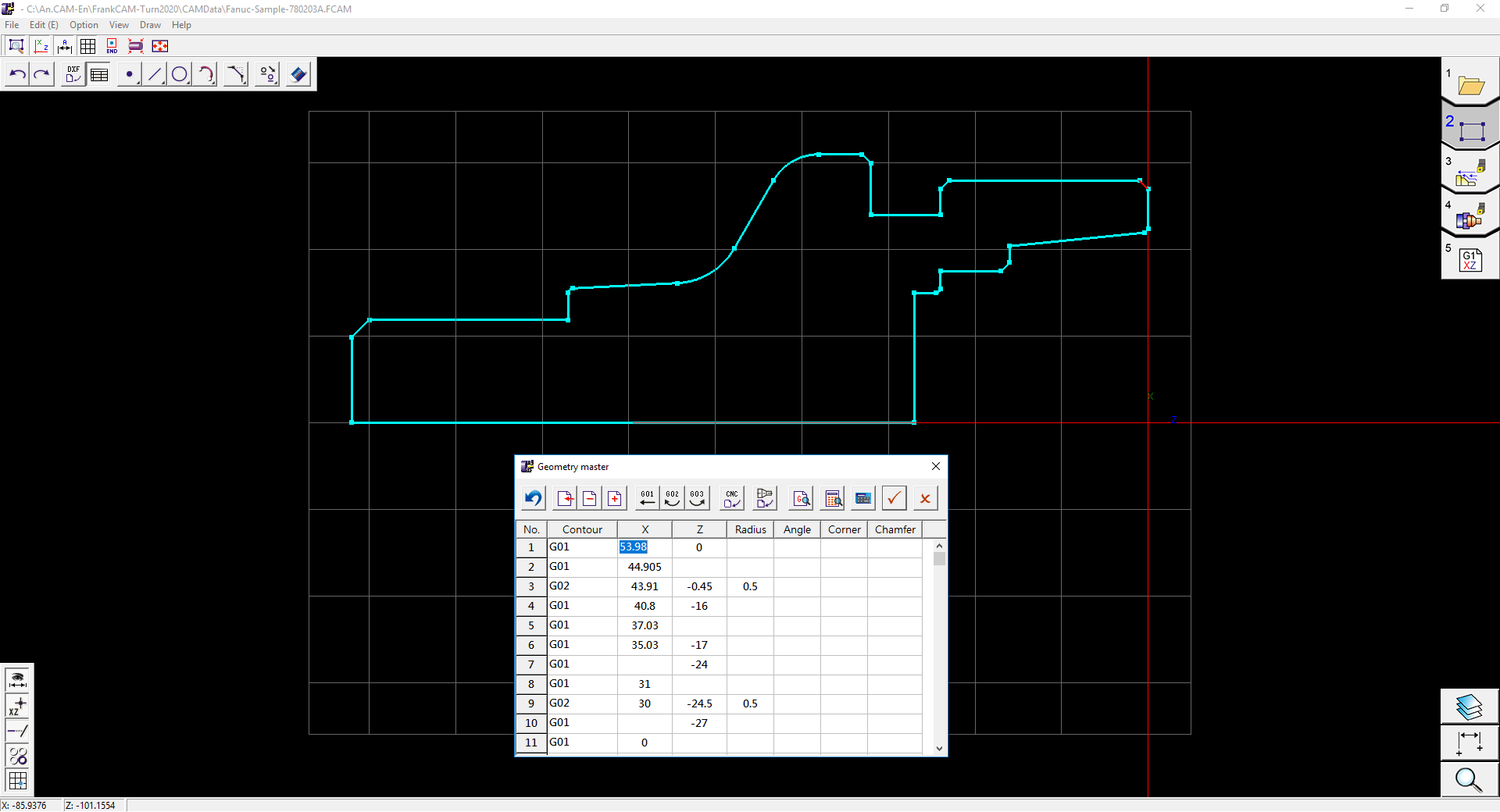The width and height of the screenshot is (1500, 812).
Task: Open the View menu
Action: point(119,25)
